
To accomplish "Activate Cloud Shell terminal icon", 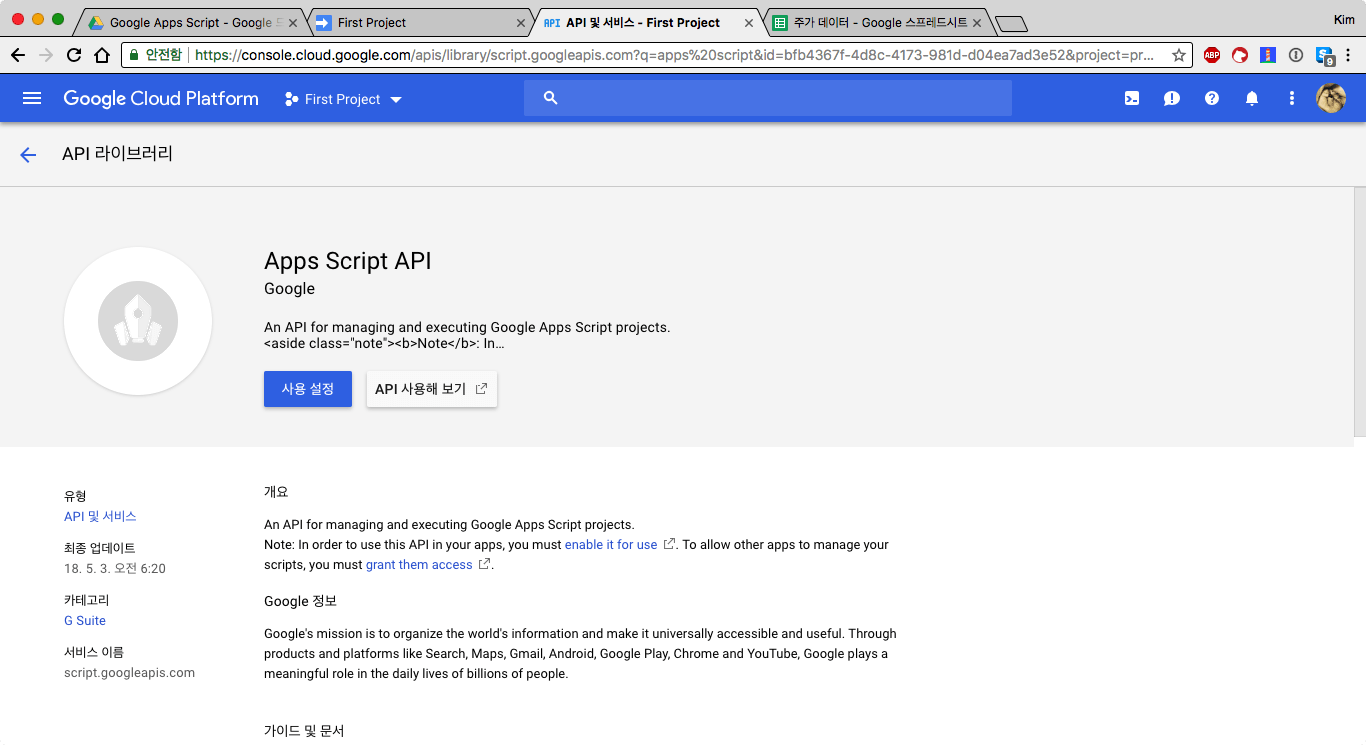I will 1132,98.
